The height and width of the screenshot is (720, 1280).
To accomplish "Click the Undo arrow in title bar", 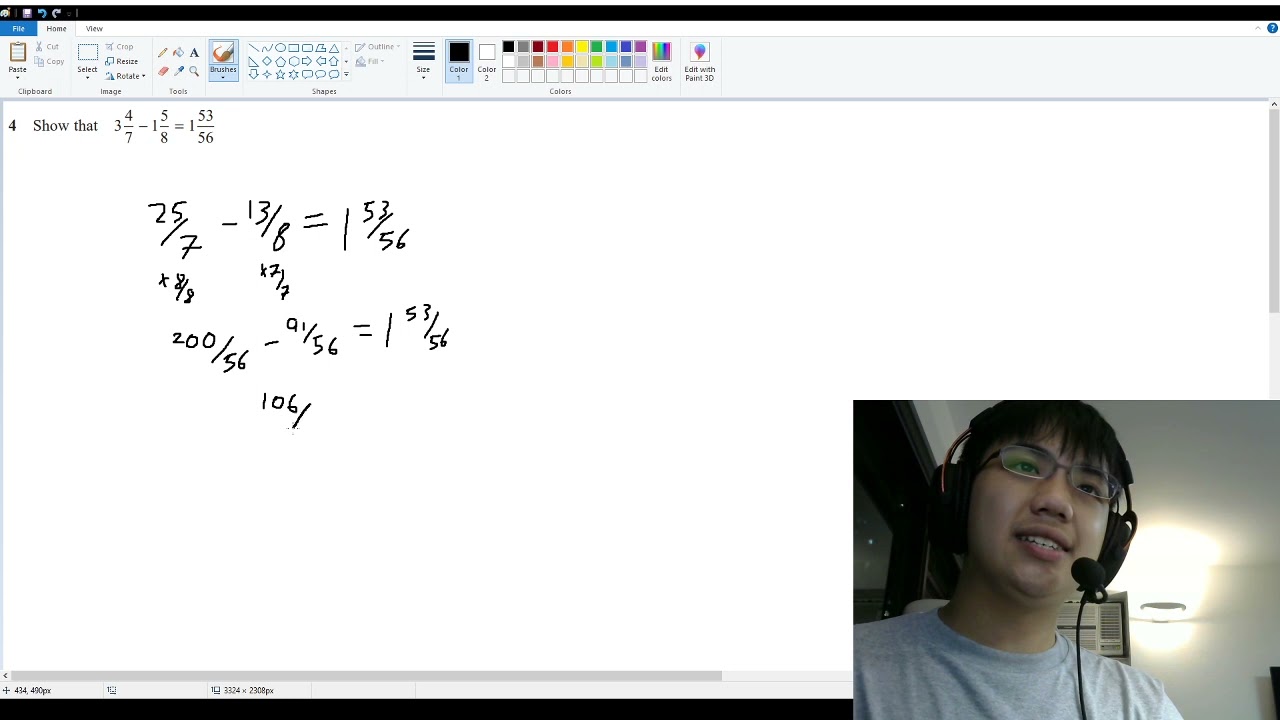I will (x=41, y=13).
